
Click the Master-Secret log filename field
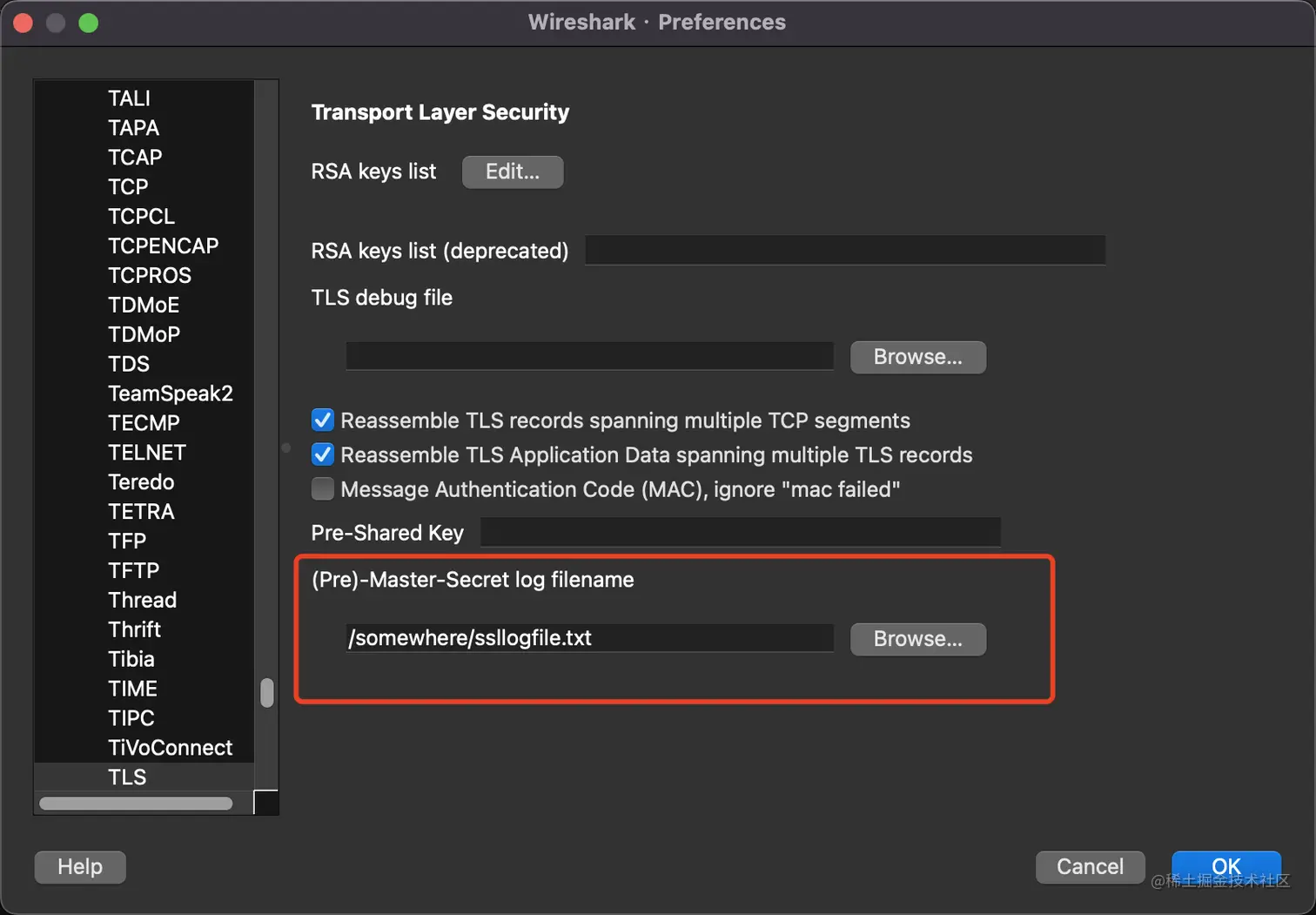[590, 637]
